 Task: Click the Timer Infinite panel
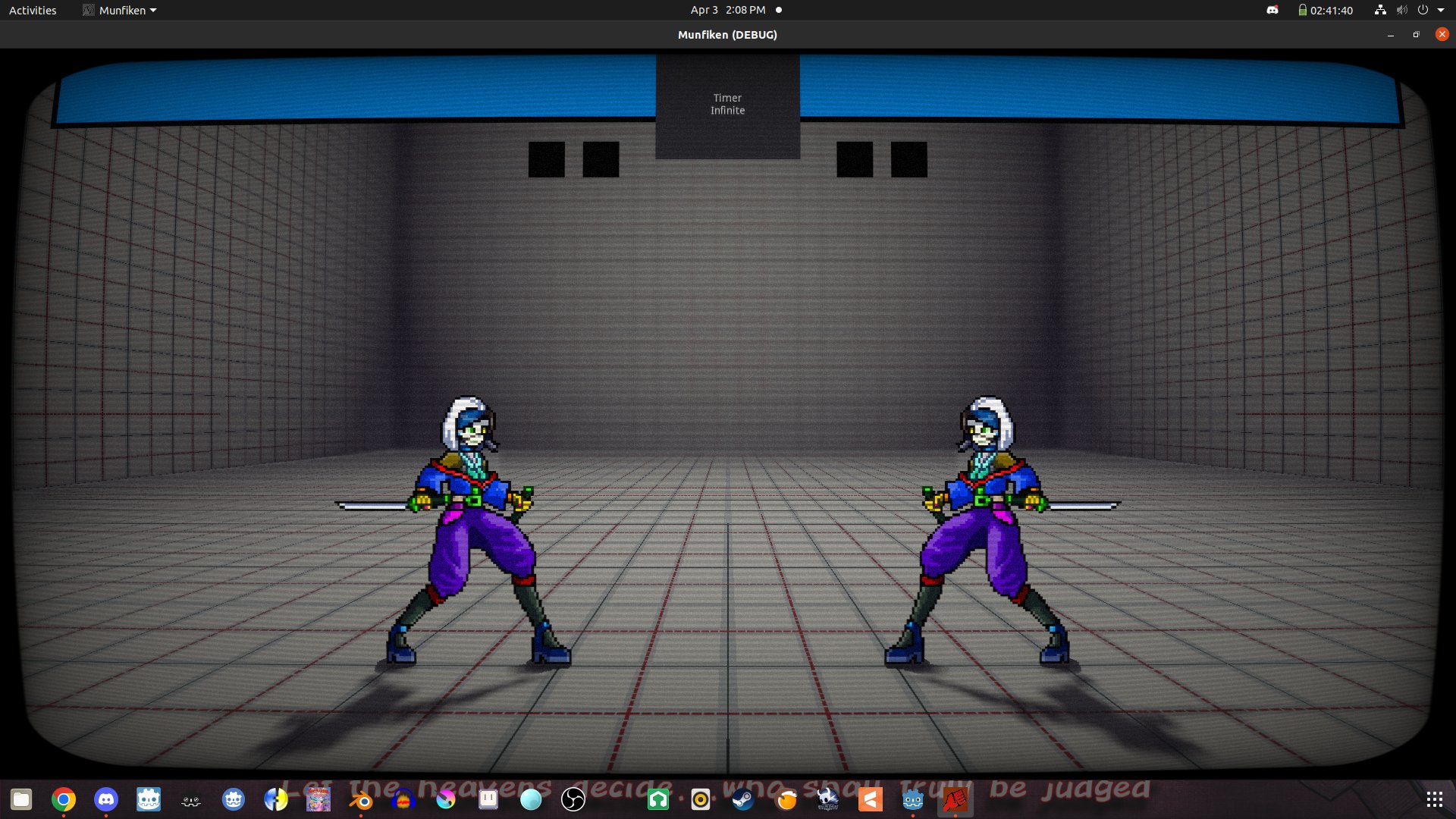[727, 105]
